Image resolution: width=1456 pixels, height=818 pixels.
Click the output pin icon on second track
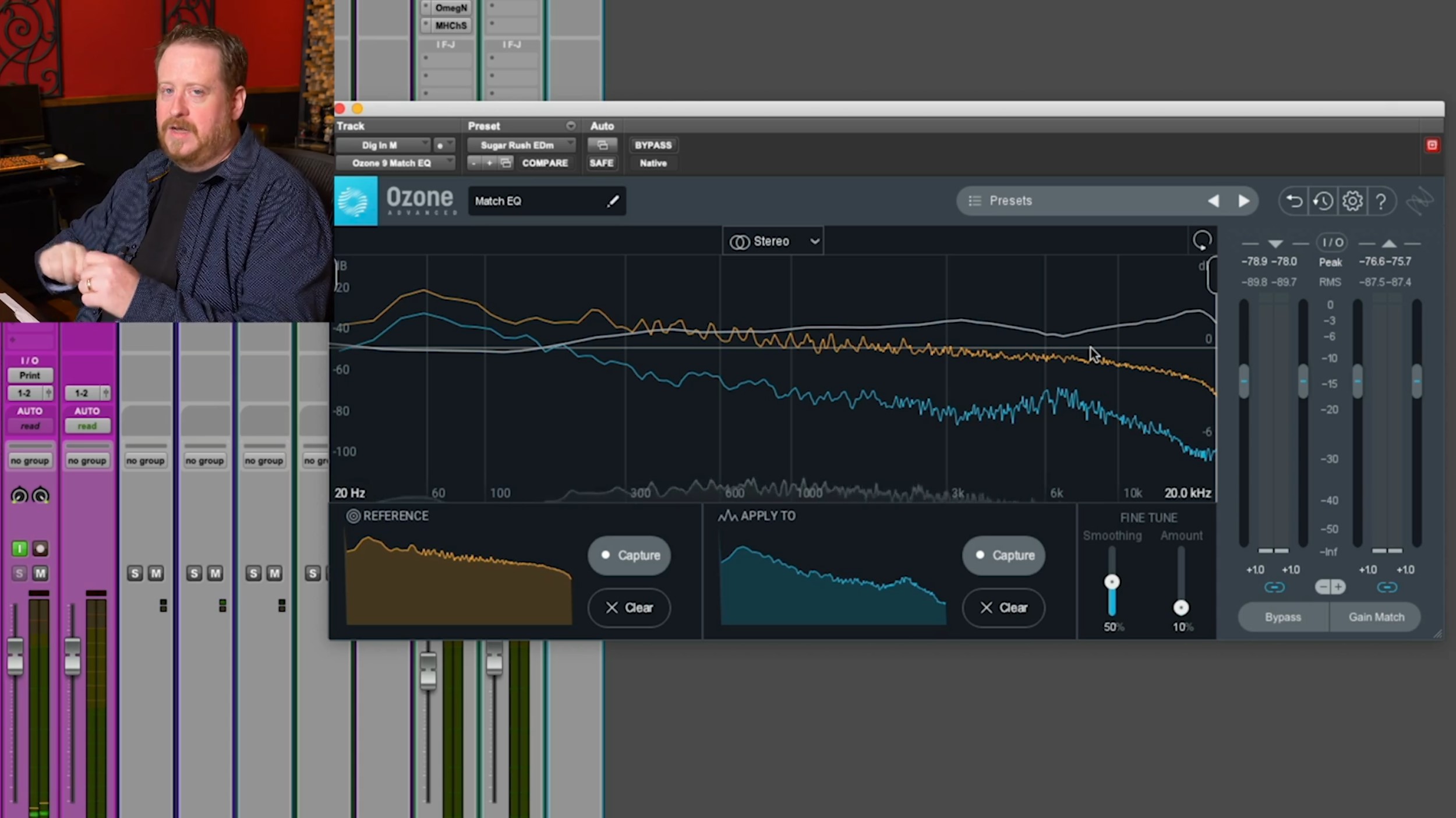click(x=105, y=394)
